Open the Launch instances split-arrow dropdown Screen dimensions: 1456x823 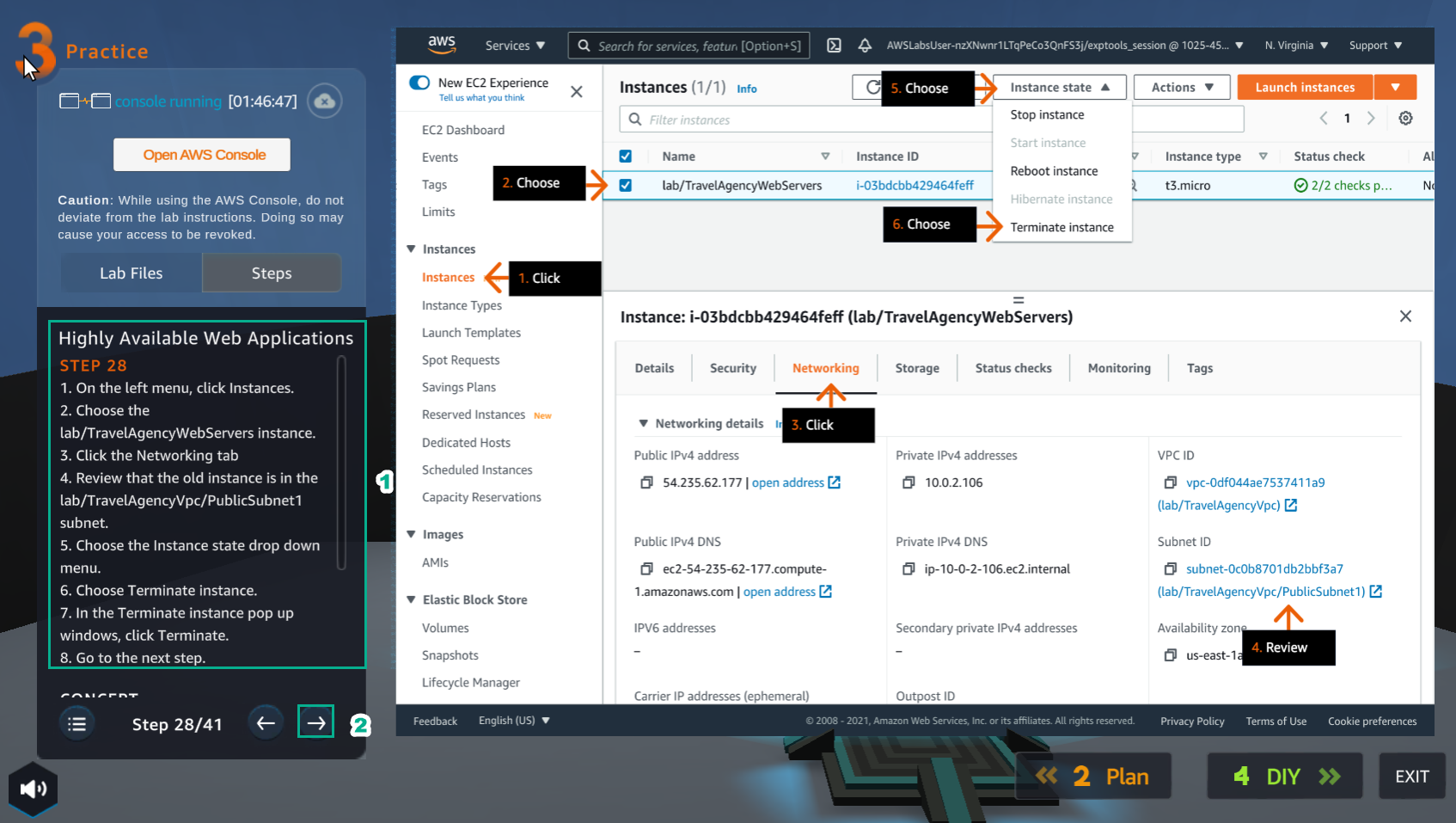(1395, 88)
